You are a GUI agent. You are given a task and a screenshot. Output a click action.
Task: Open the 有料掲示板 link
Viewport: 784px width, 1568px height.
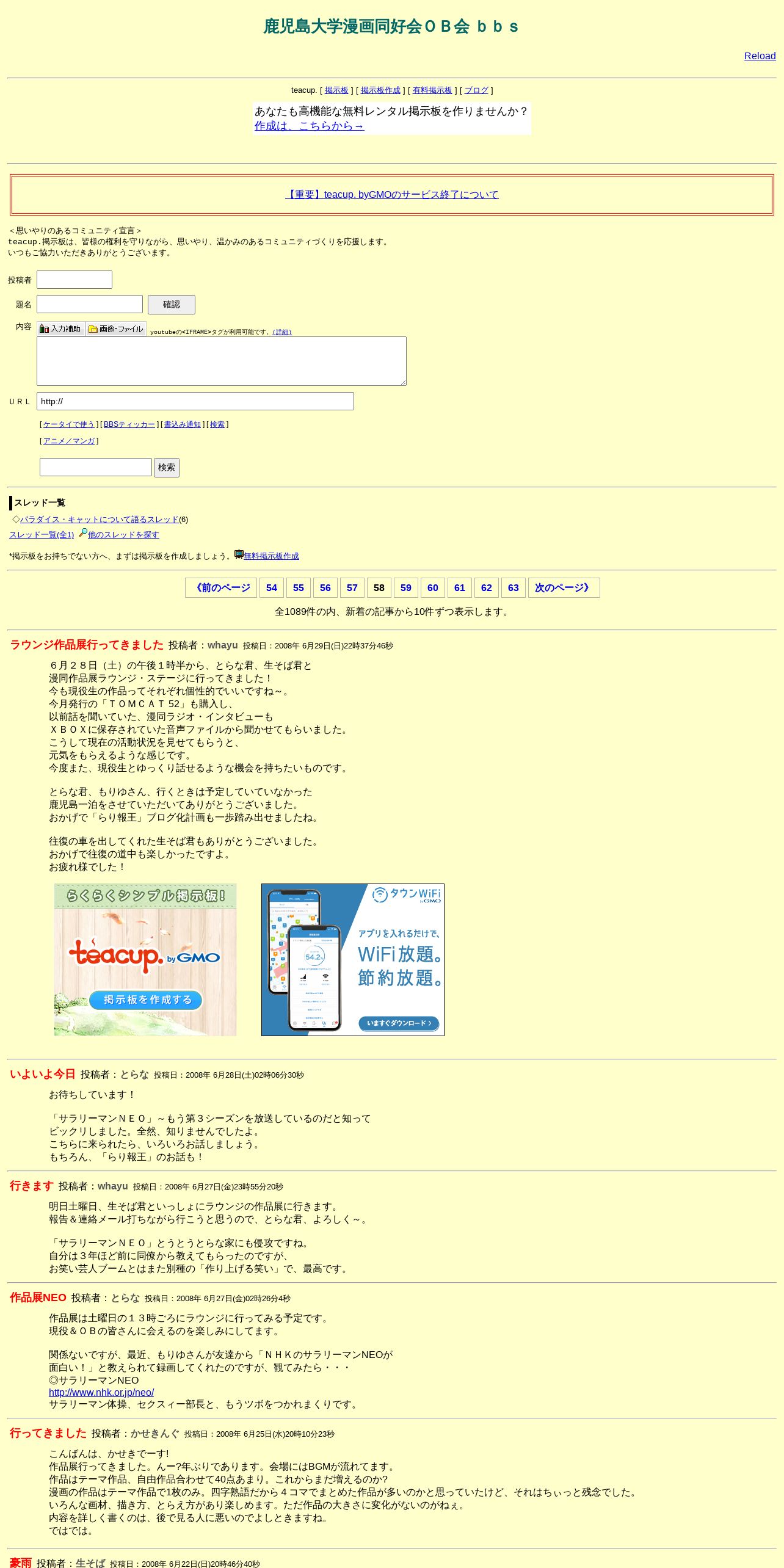[x=432, y=90]
